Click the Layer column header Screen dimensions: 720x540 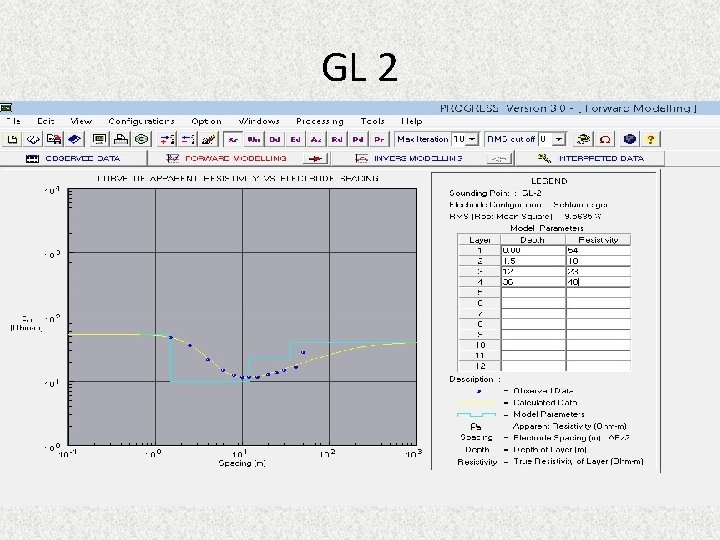[x=480, y=240]
